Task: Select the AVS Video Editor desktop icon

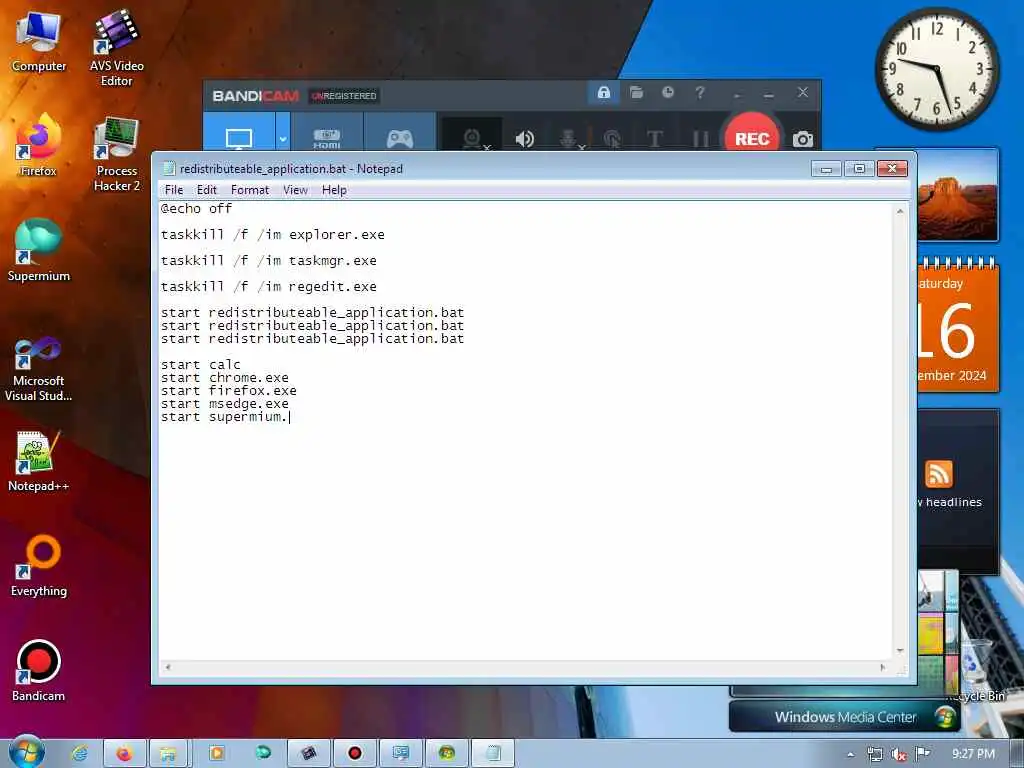Action: click(x=116, y=49)
